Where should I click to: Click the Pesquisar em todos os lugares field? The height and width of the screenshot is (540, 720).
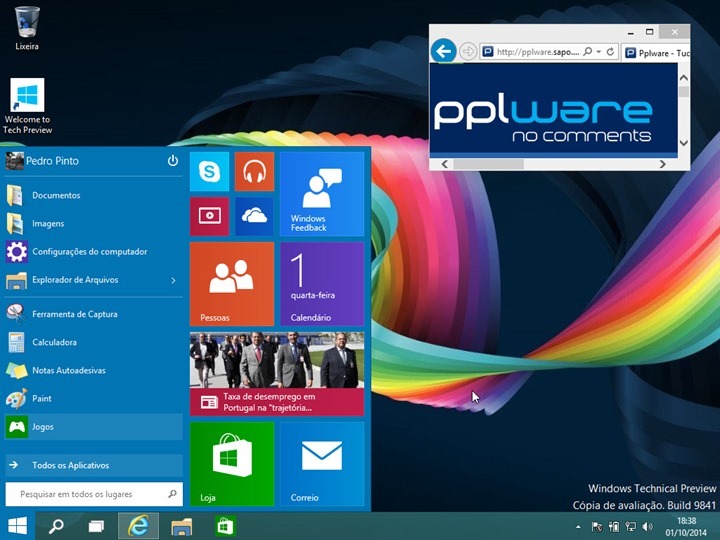tap(94, 494)
